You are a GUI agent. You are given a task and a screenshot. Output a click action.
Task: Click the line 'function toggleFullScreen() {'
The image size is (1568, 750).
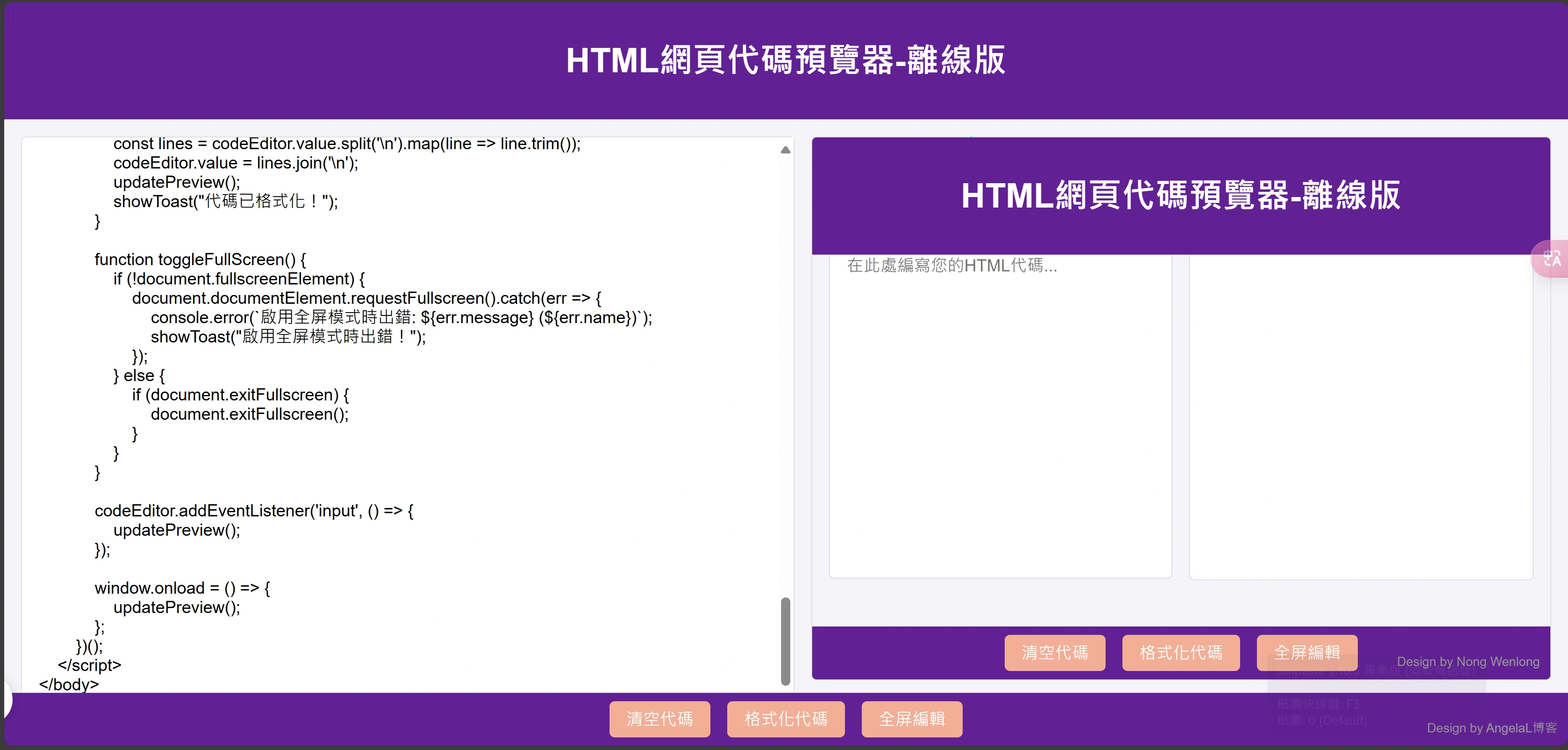tap(200, 259)
